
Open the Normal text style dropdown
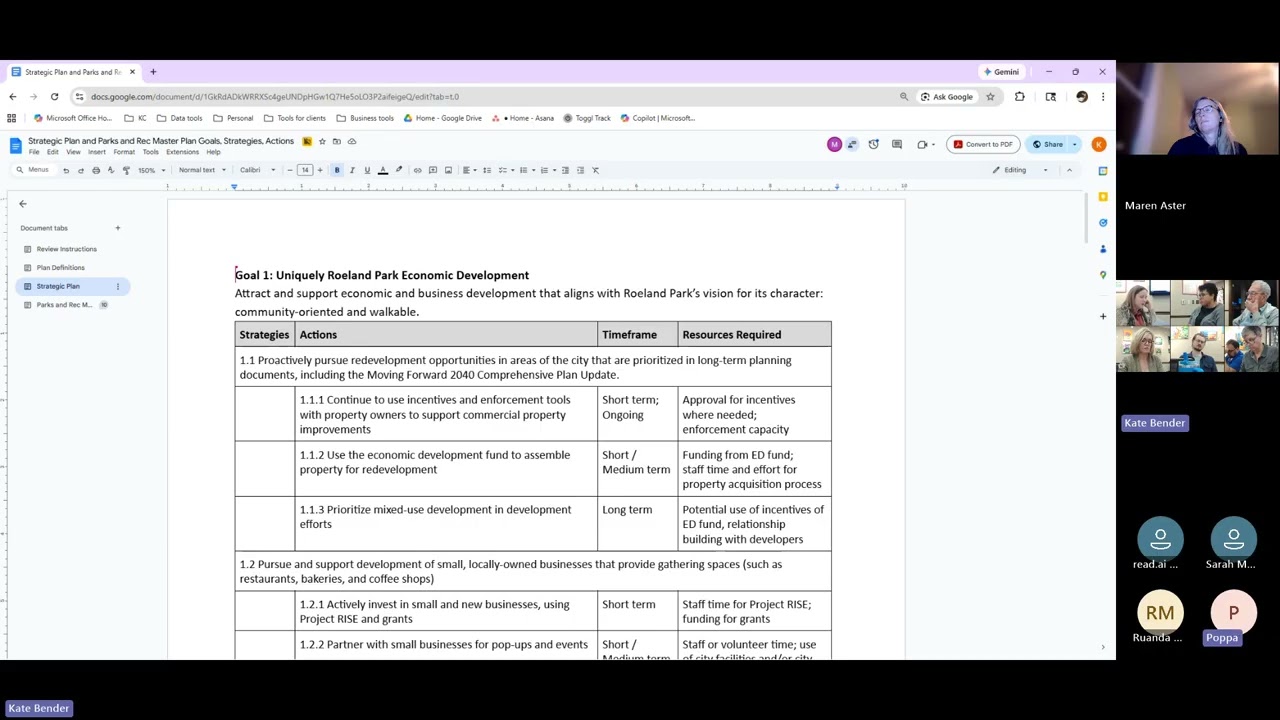click(202, 170)
